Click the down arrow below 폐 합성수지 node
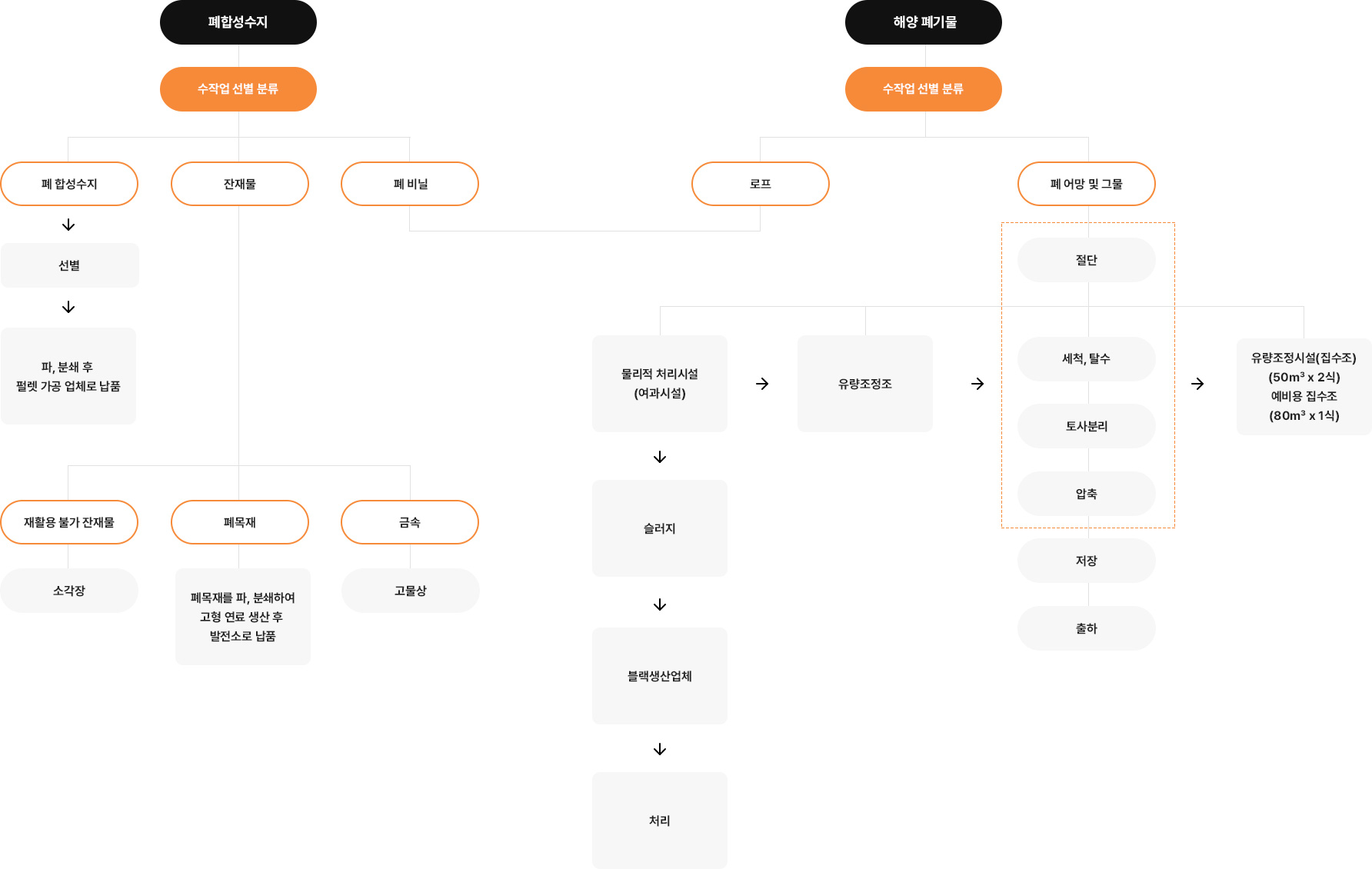Screen dimensions: 1372x869 68,225
